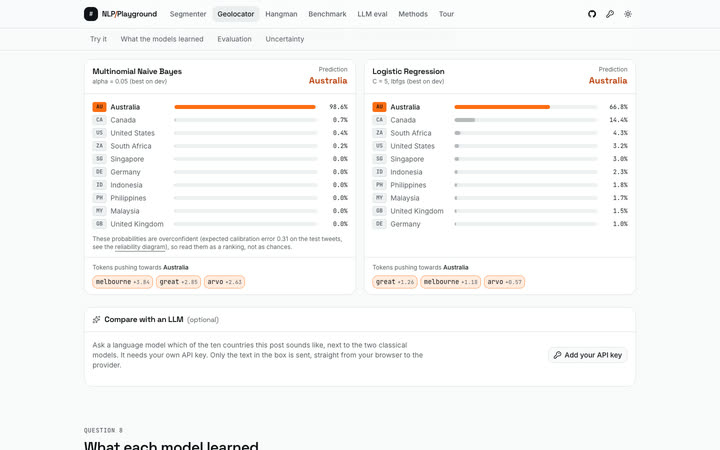The height and width of the screenshot is (450, 720).
Task: Open the GitHub repository icon
Action: tap(592, 14)
